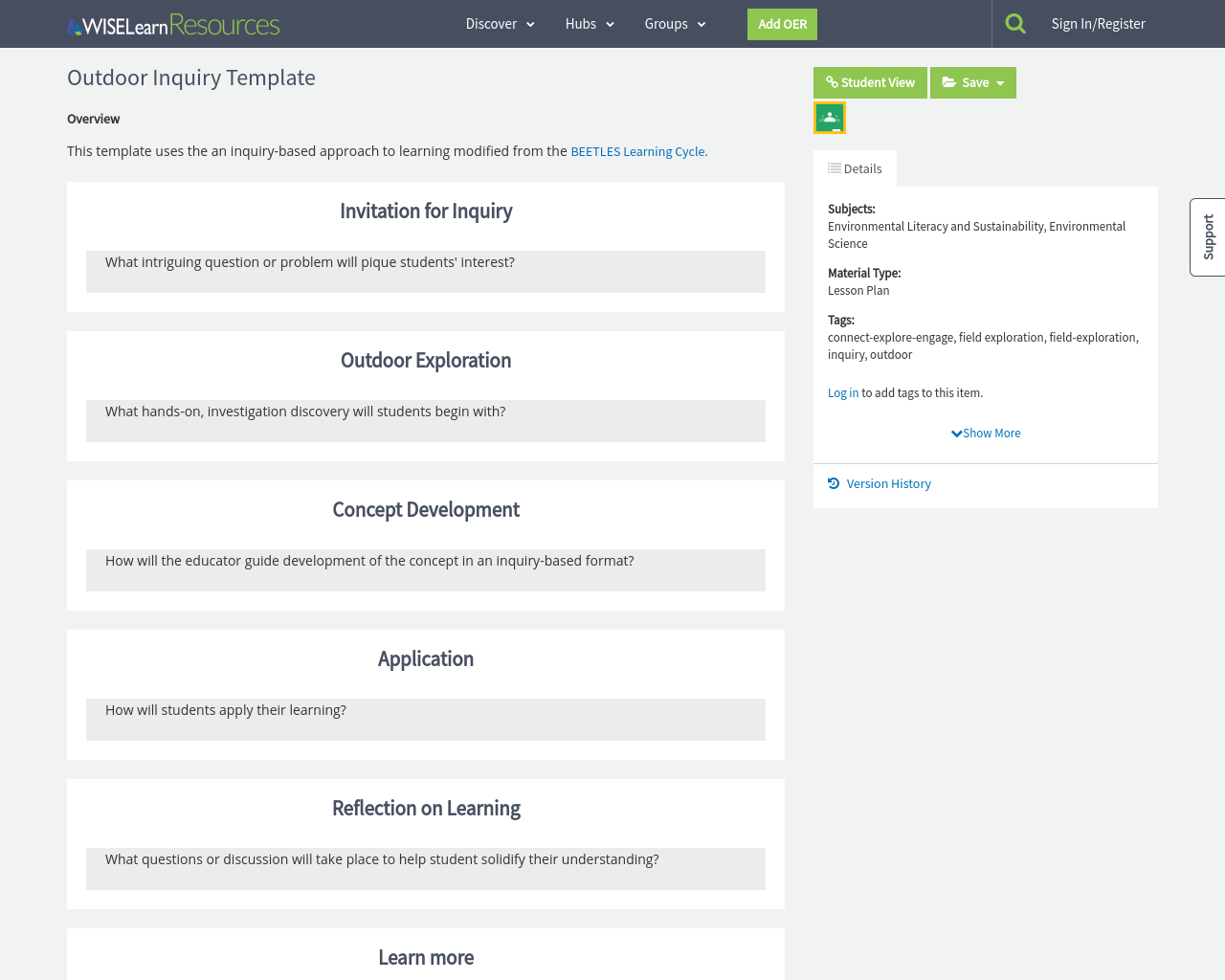Click the Details list icon

tap(835, 168)
